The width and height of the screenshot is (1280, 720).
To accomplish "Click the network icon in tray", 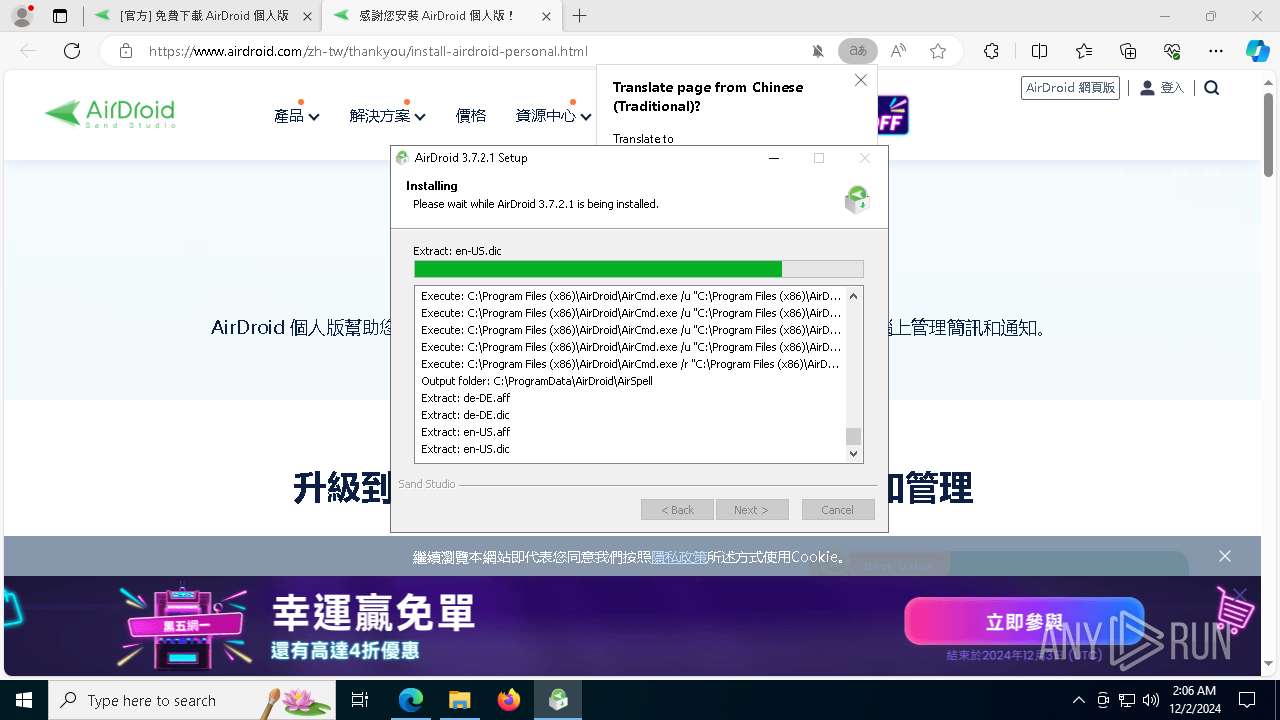I will click(1127, 700).
